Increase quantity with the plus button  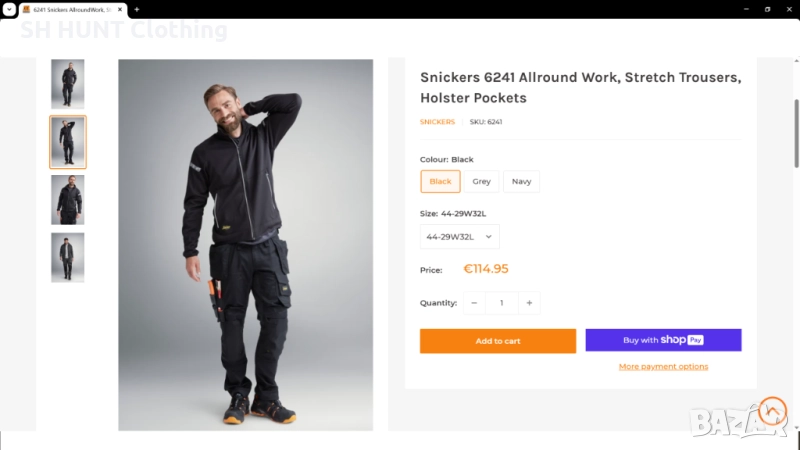pyautogui.click(x=529, y=303)
